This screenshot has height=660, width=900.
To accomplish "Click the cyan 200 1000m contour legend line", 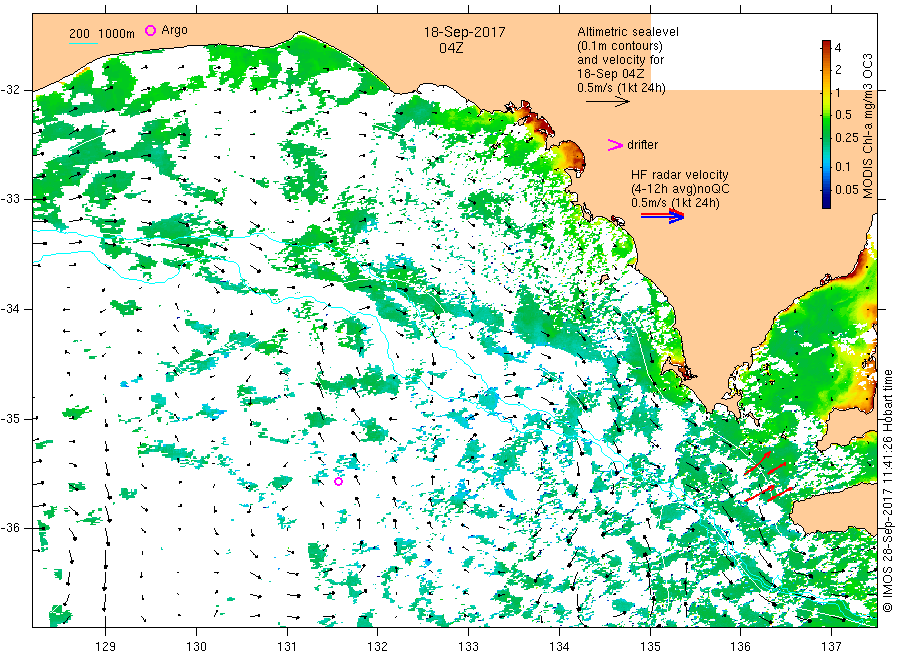I will click(x=83, y=43).
